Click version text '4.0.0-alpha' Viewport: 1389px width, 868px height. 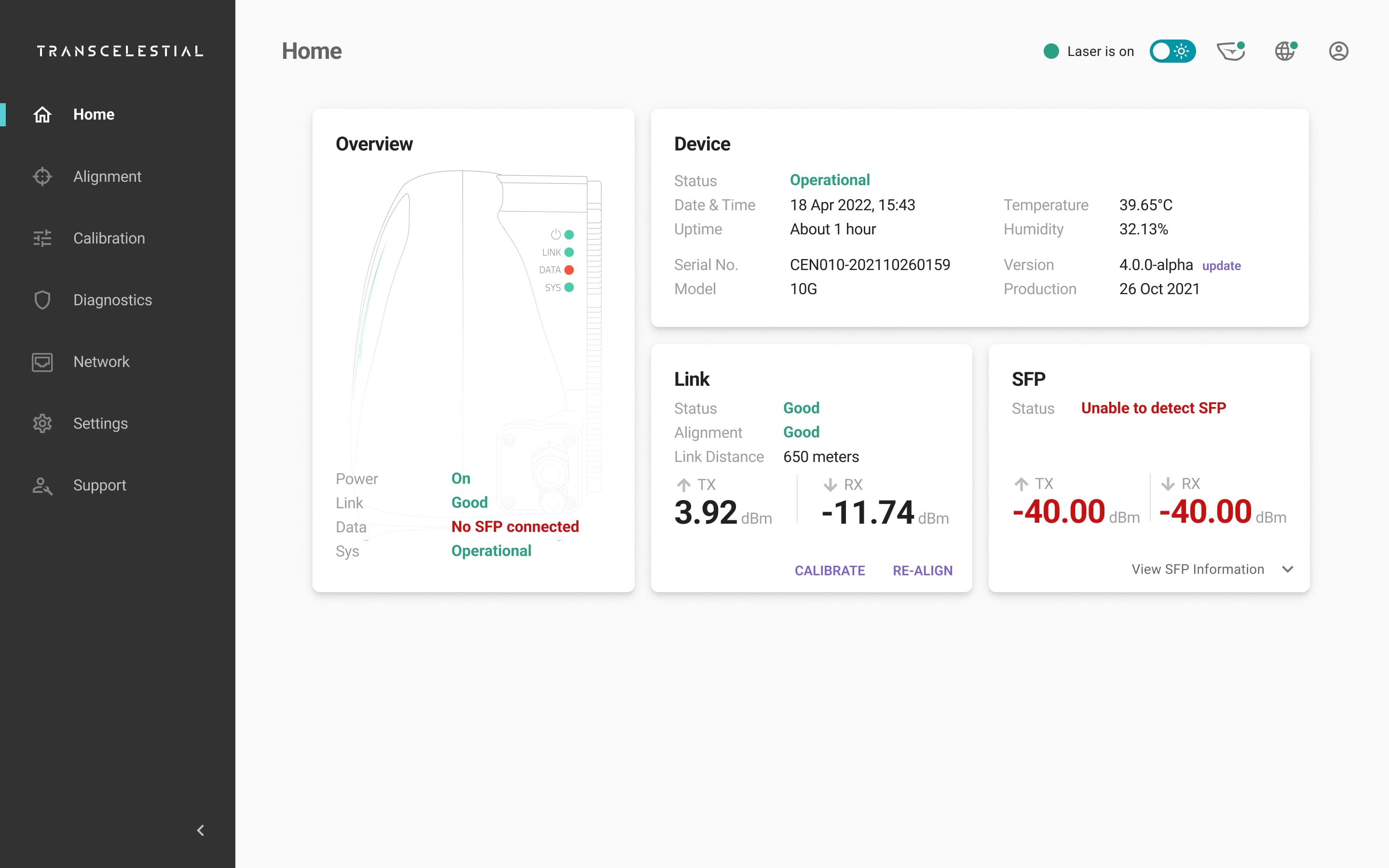pyautogui.click(x=1156, y=265)
